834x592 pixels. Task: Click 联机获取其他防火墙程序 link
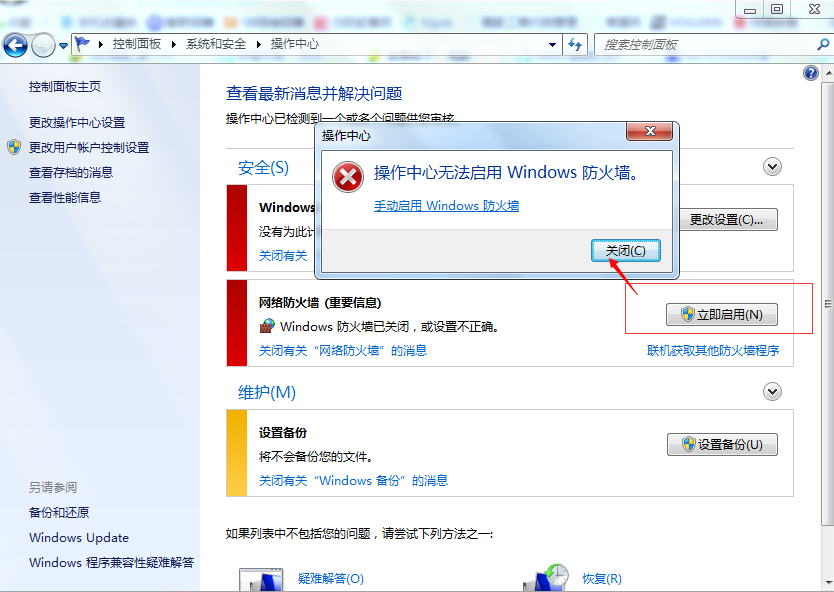click(713, 351)
